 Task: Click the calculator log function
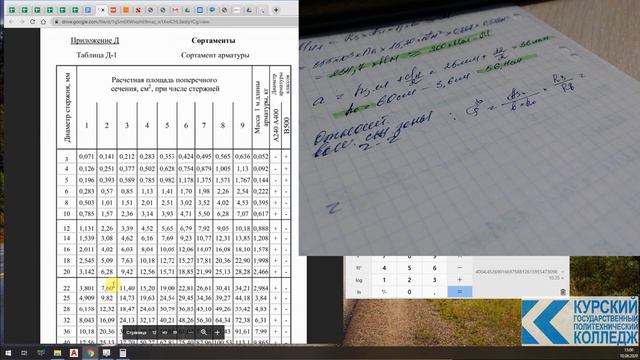359,280
